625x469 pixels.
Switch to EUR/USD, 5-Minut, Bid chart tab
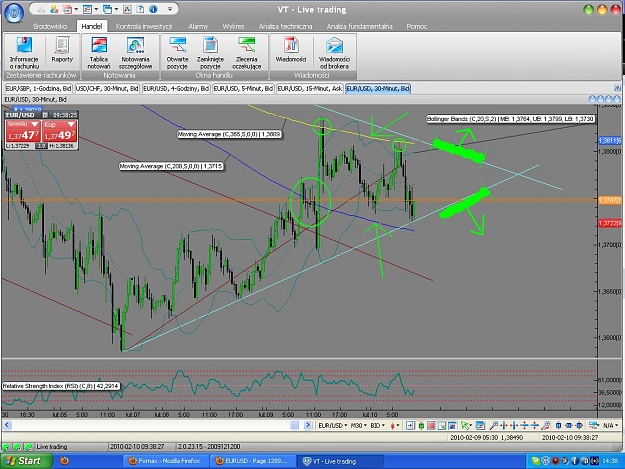click(244, 88)
